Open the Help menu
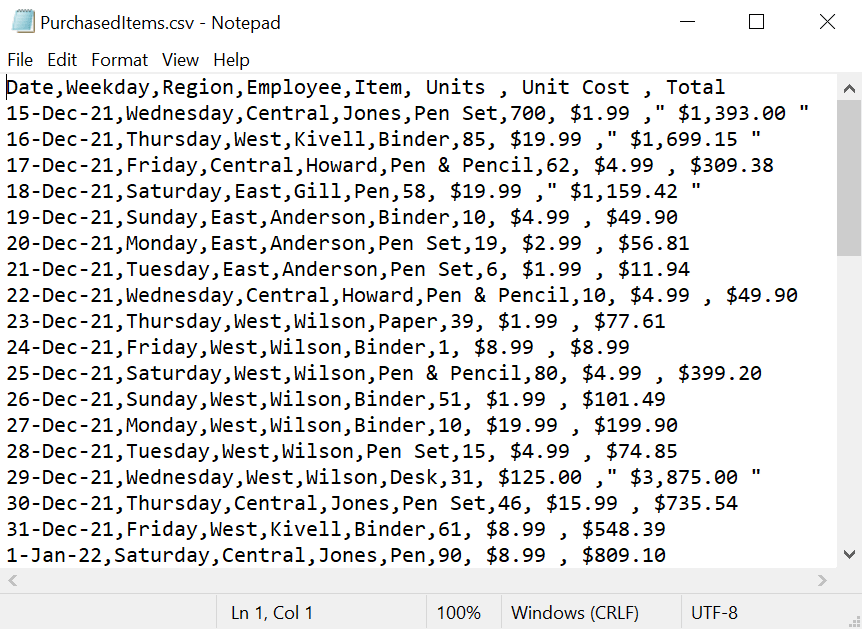This screenshot has height=629, width=862. [x=231, y=59]
